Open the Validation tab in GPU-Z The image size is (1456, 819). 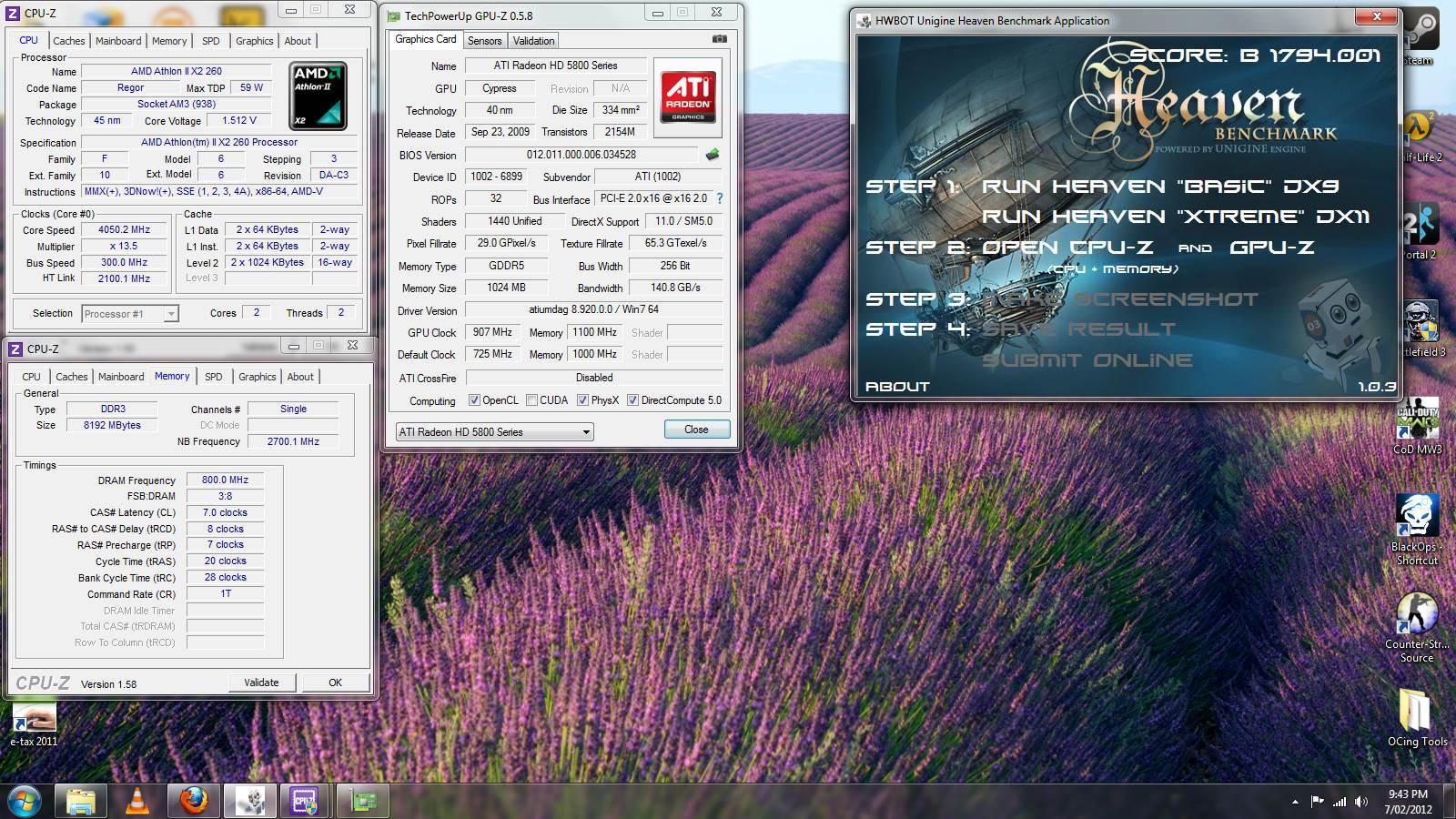click(533, 41)
